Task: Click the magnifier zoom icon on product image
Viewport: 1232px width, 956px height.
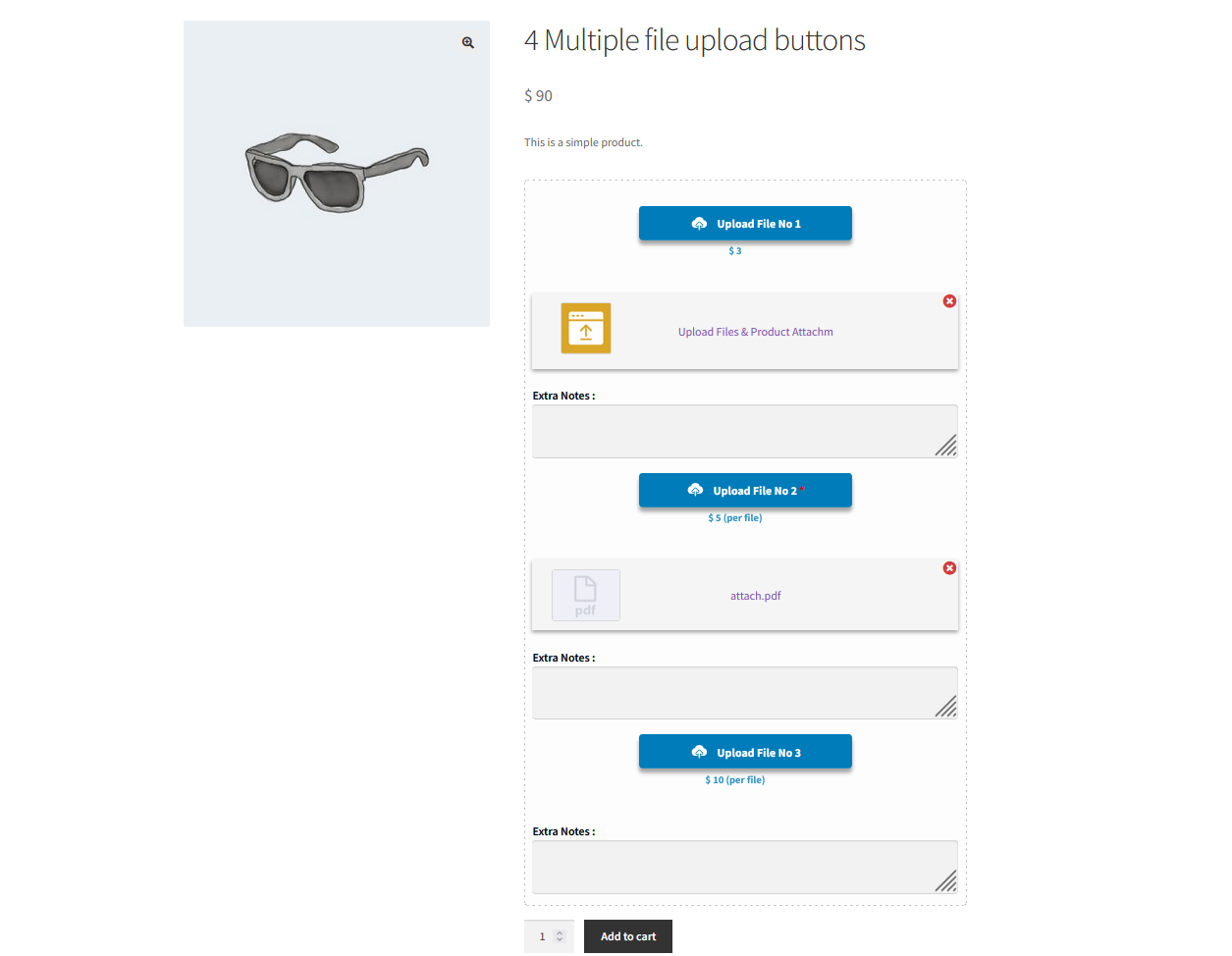Action: 467,42
